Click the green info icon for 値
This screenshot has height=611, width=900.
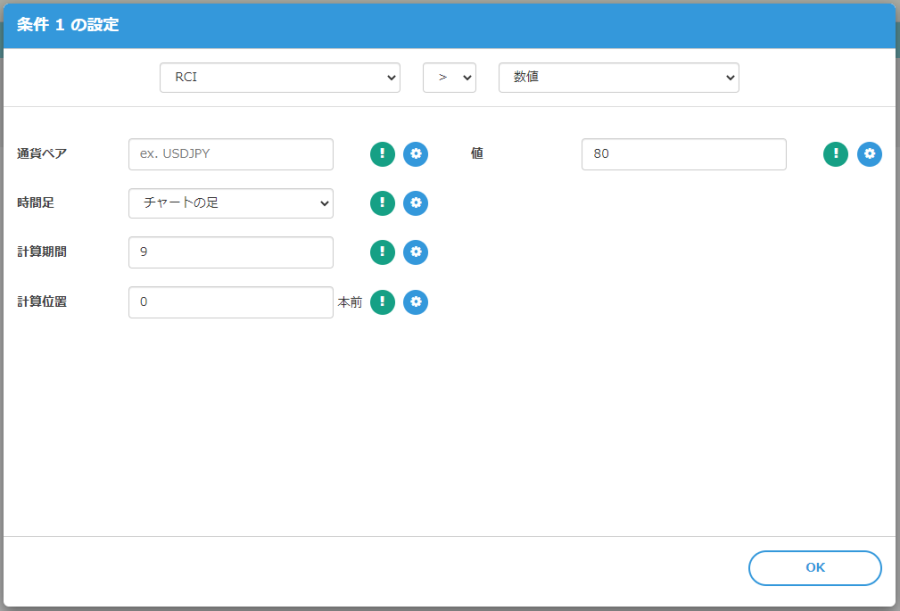[836, 154]
